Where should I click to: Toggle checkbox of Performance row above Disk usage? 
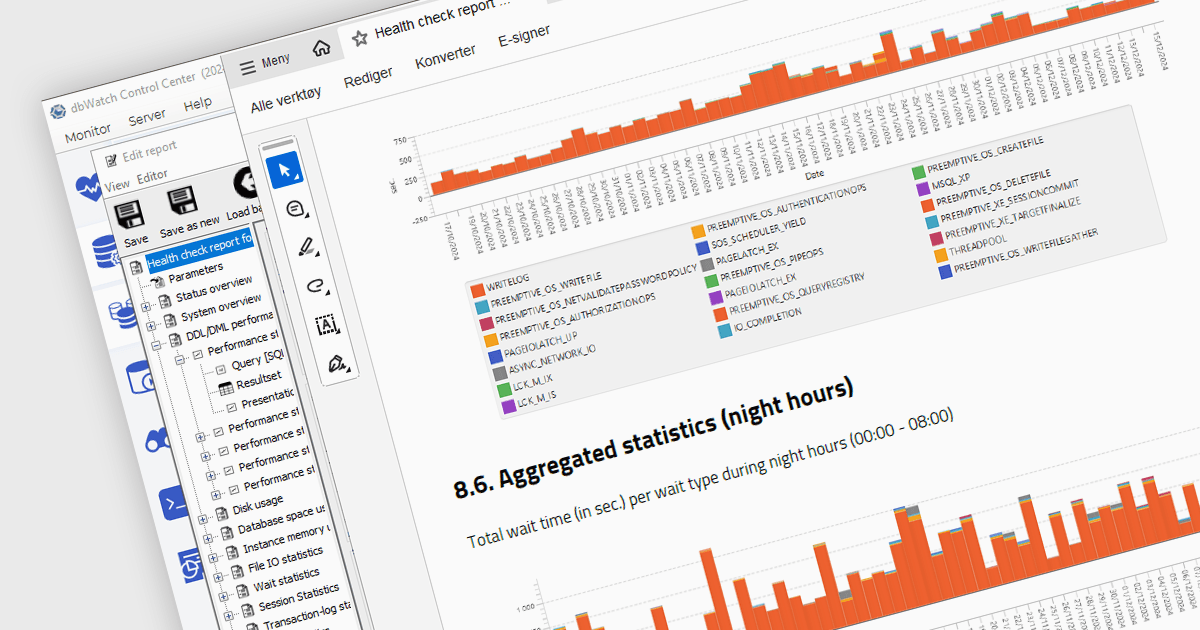click(x=235, y=488)
